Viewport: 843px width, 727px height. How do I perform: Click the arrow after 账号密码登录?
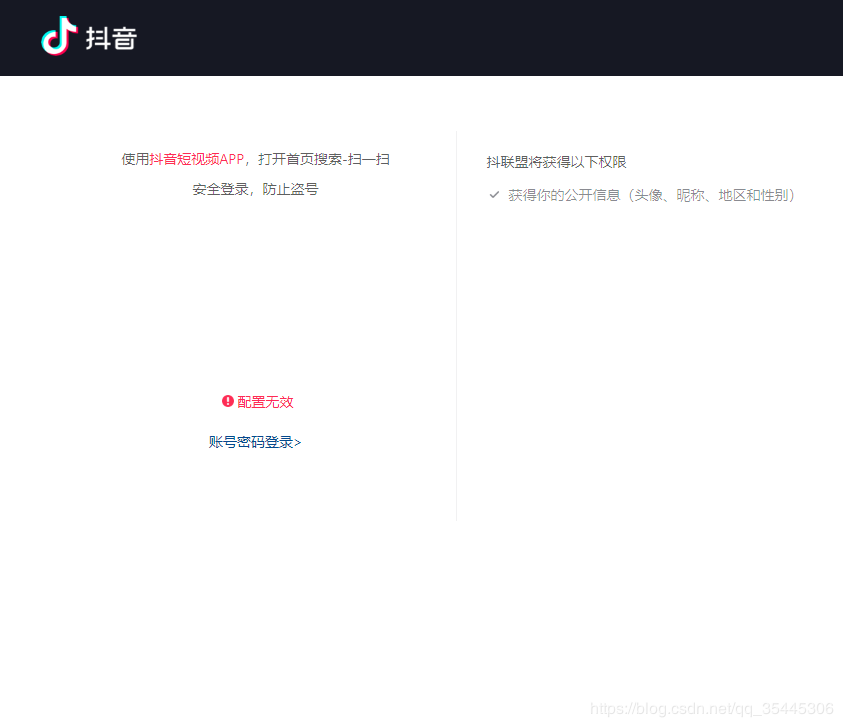click(298, 442)
